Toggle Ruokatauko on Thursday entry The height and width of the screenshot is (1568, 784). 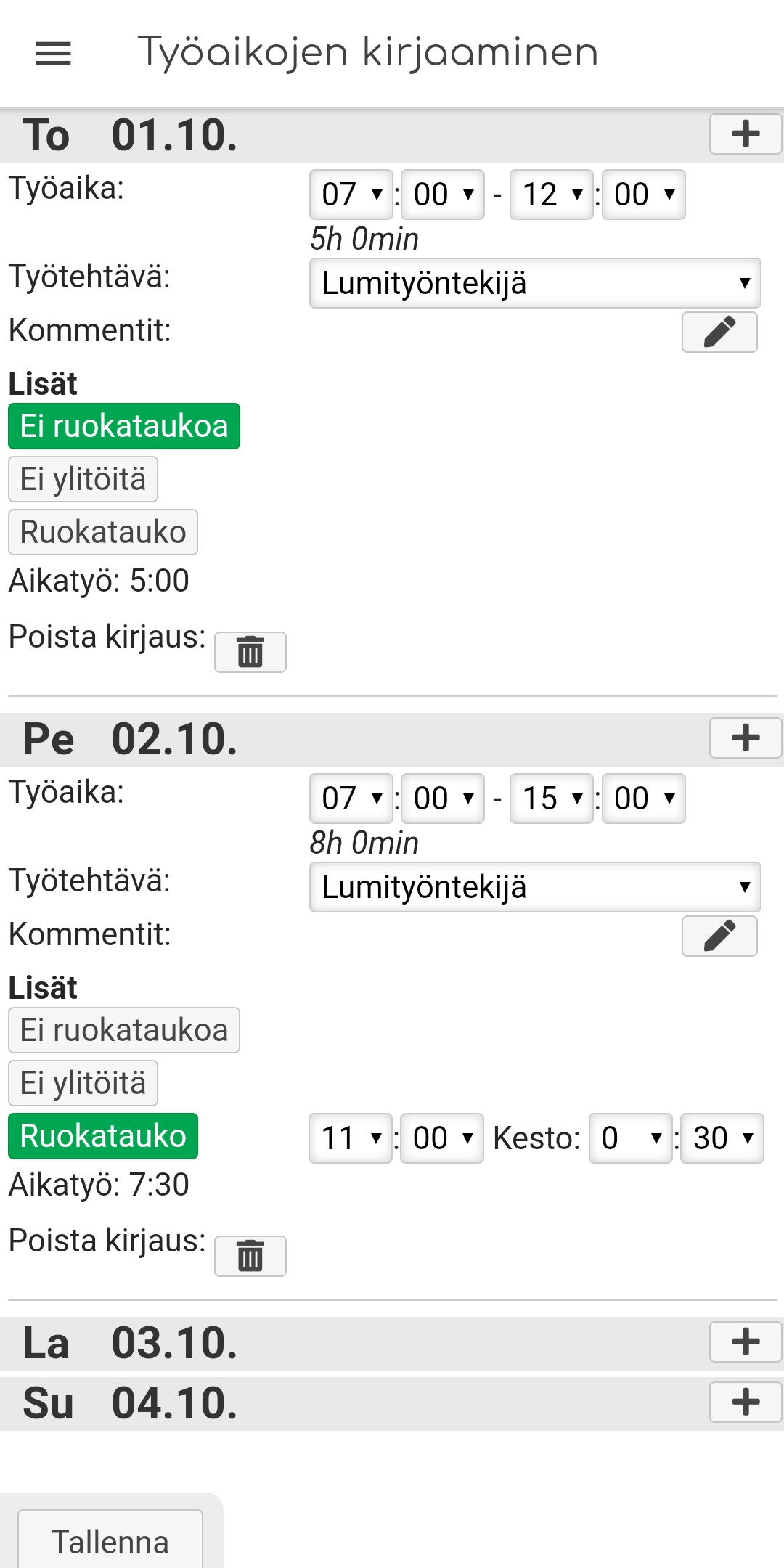[103, 532]
